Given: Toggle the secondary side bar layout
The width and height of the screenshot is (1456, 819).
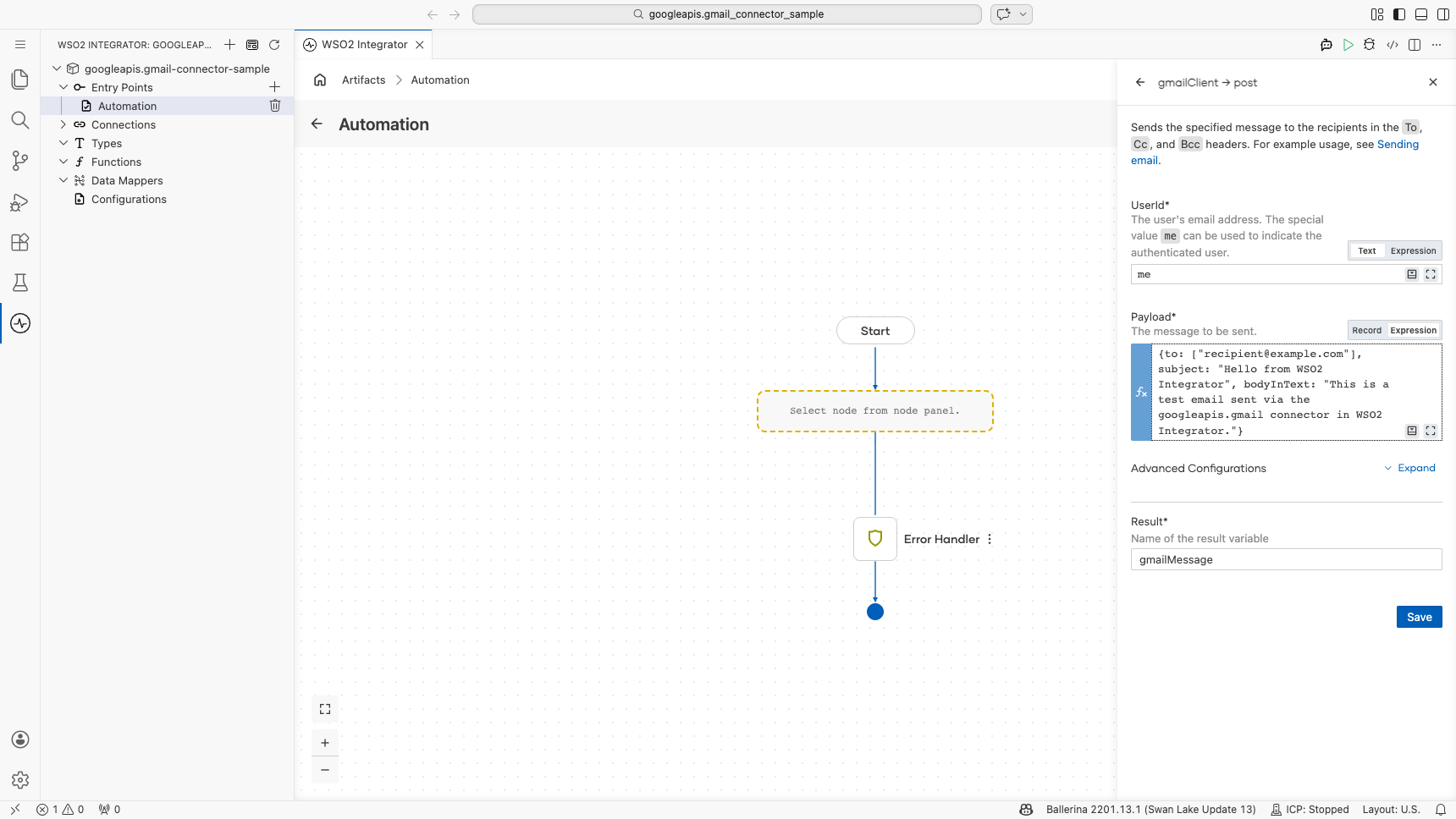Looking at the screenshot, I should tap(1443, 14).
